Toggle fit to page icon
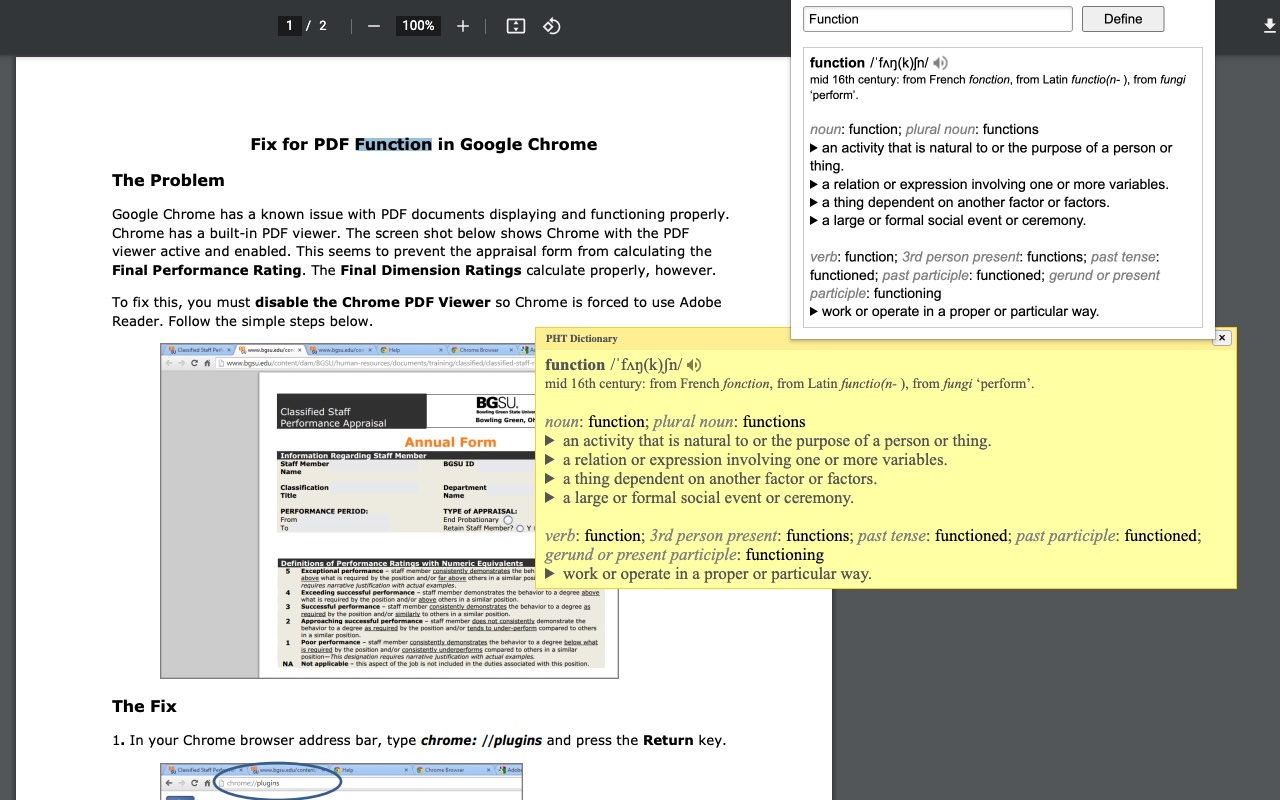Viewport: 1280px width, 800px height. tap(516, 26)
